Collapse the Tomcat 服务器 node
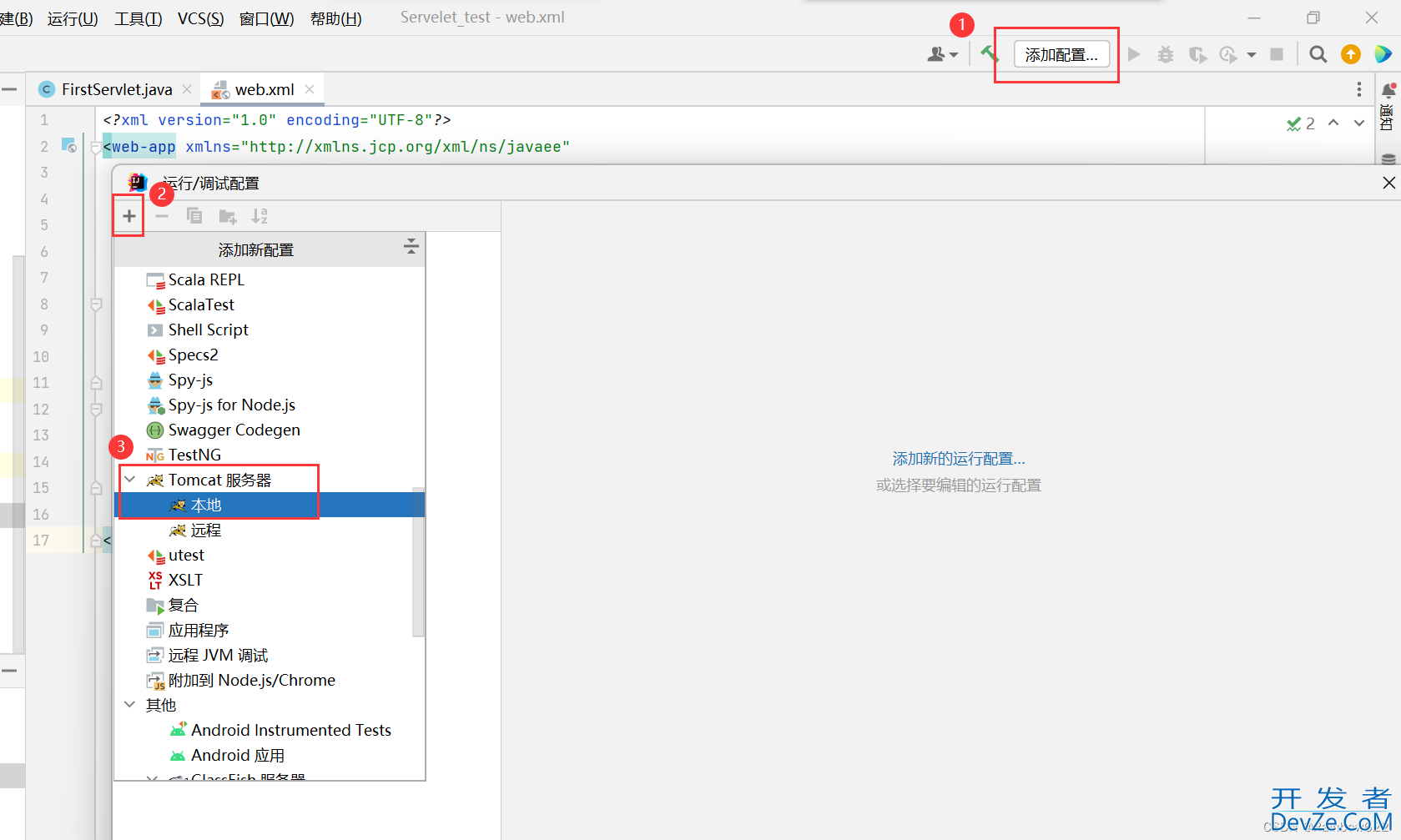Screen dimensions: 1401x840 click(x=130, y=480)
